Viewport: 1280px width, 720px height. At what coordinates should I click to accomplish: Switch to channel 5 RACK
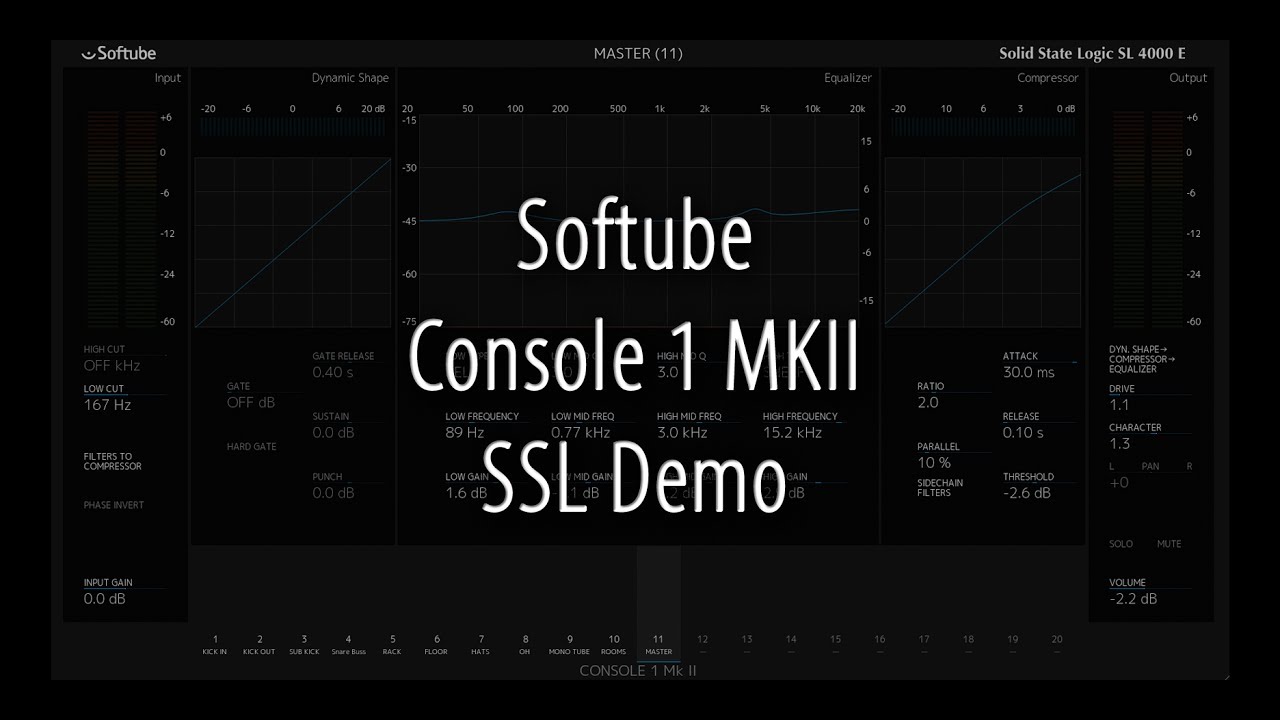point(392,645)
